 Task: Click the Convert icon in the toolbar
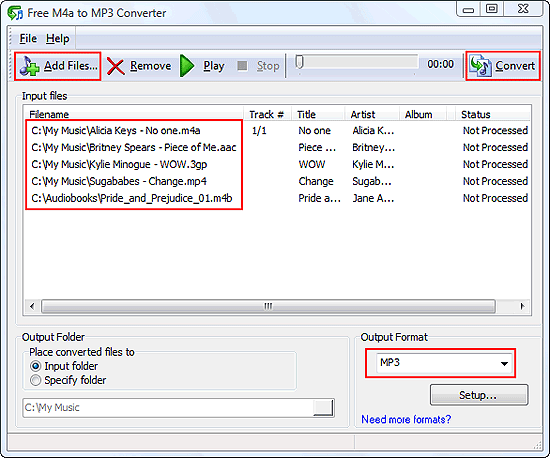480,66
